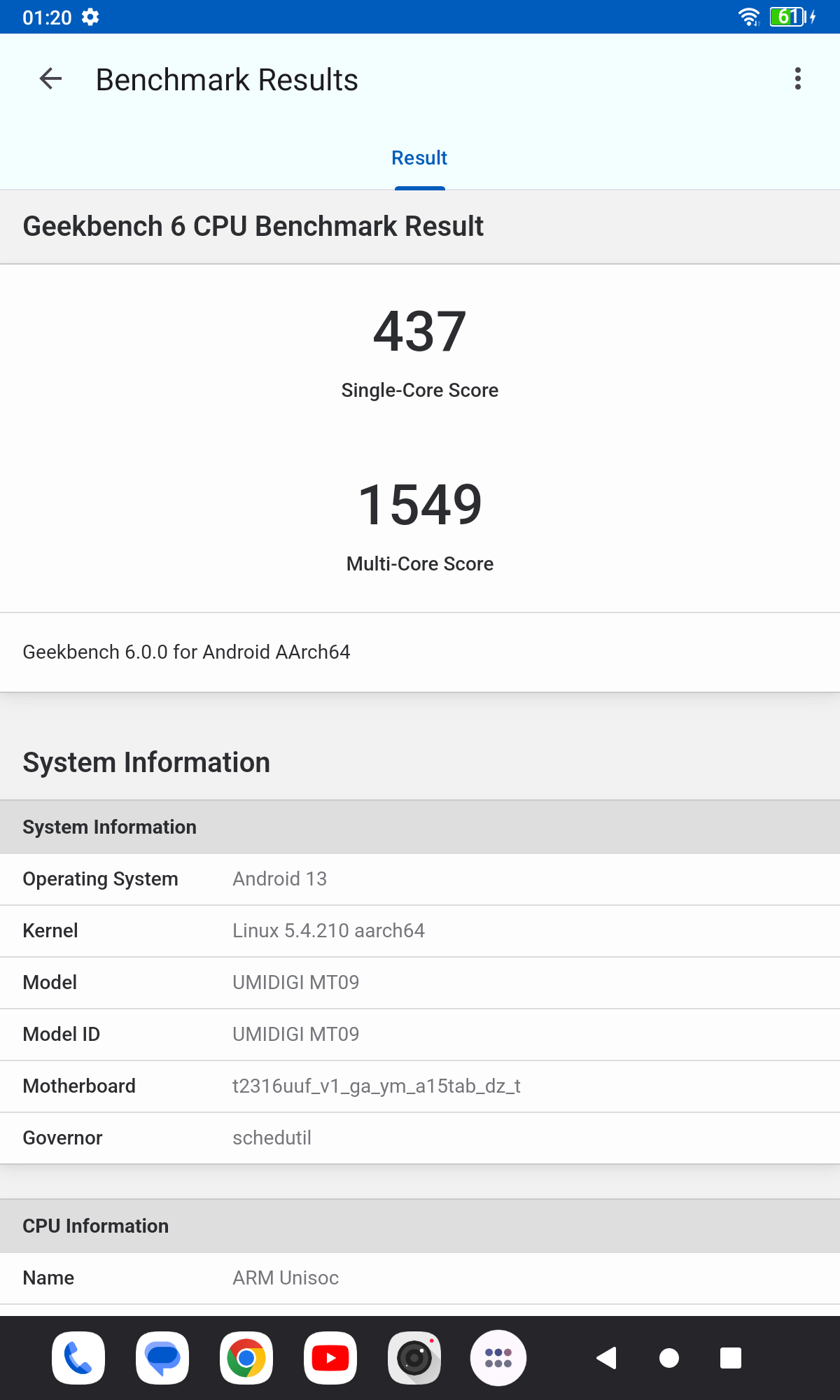This screenshot has height=1400, width=840.
Task: Open the Camera app in dock
Action: pos(414,1358)
